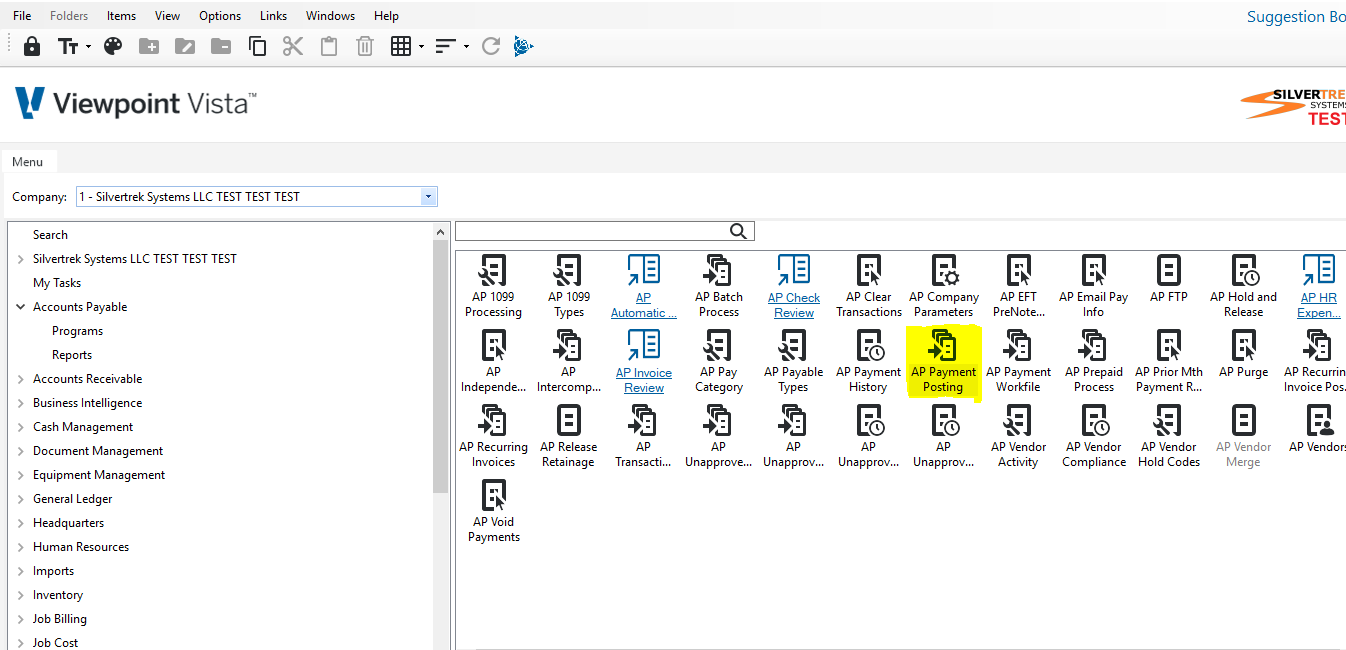Expand the Job Billing tree node
Viewport: 1346px width, 650px height.
21,619
